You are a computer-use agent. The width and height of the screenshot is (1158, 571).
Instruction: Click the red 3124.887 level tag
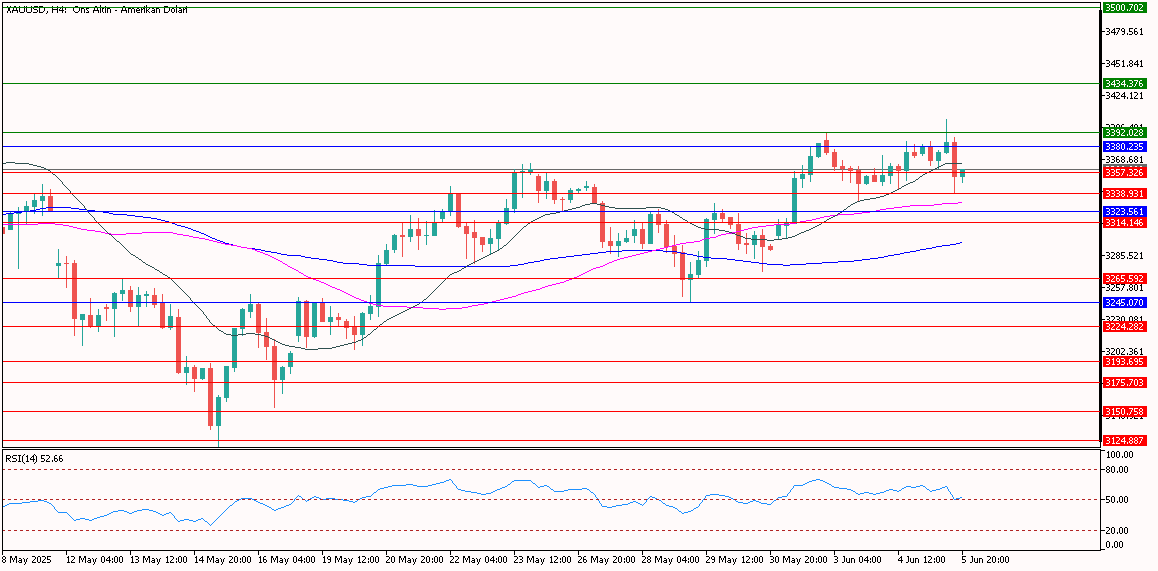1123,440
